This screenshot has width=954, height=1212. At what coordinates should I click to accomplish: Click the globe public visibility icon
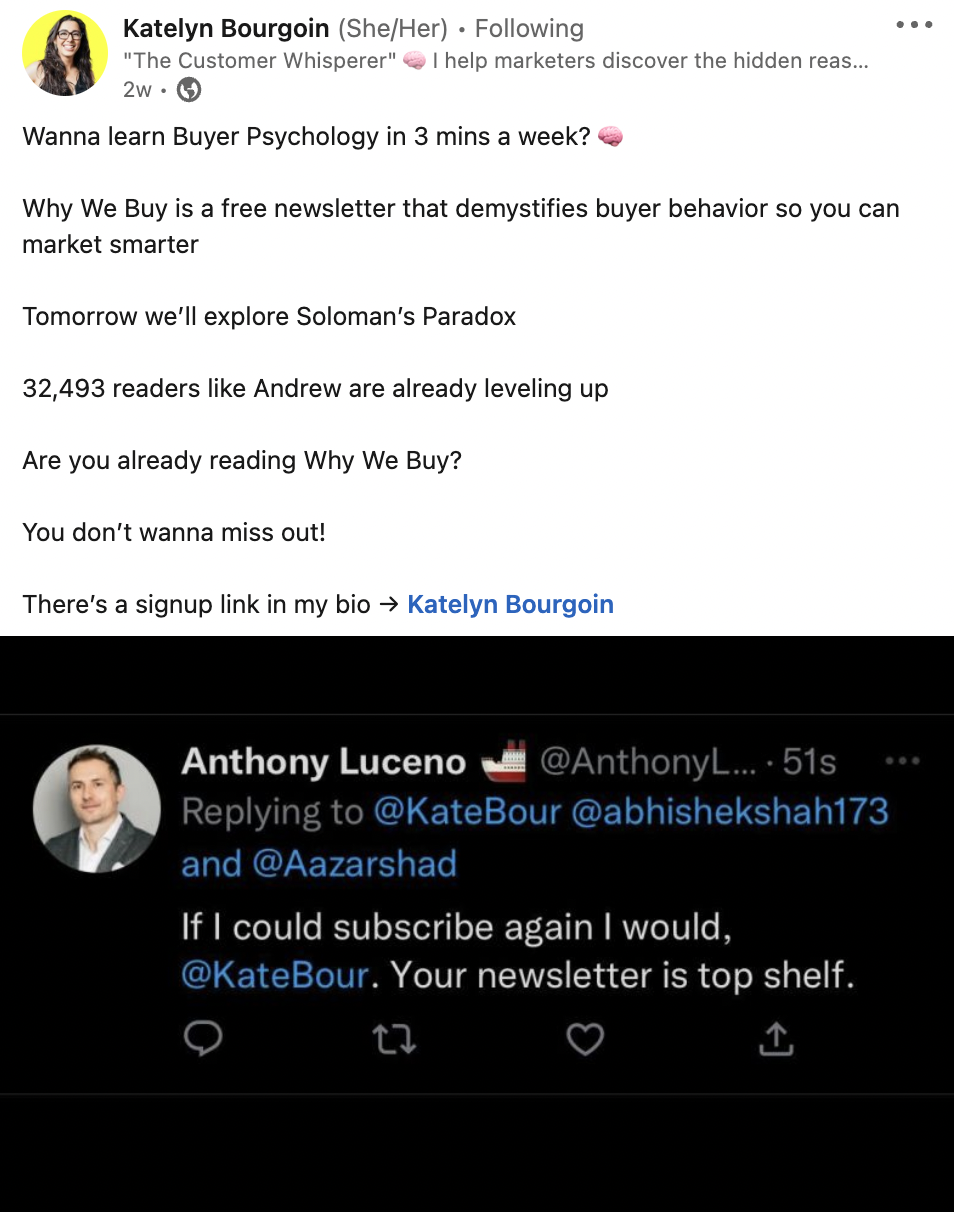pos(189,90)
